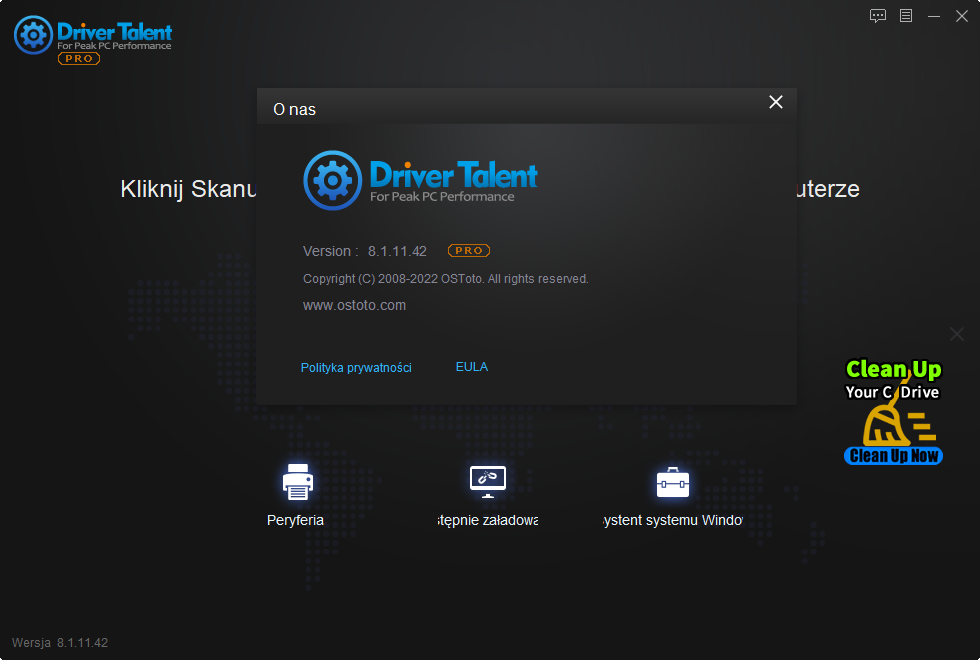Open the main menu list icon
980x660 pixels.
point(906,16)
